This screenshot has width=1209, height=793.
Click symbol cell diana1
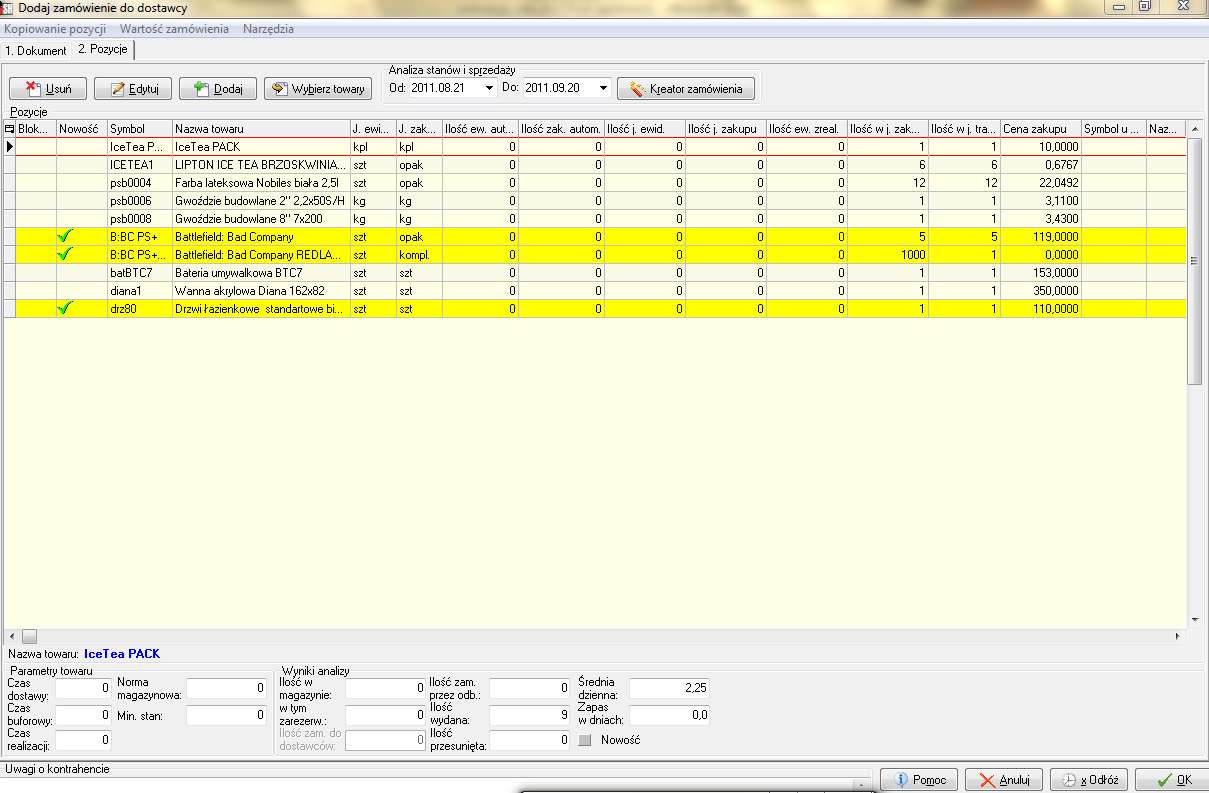pyautogui.click(x=139, y=290)
